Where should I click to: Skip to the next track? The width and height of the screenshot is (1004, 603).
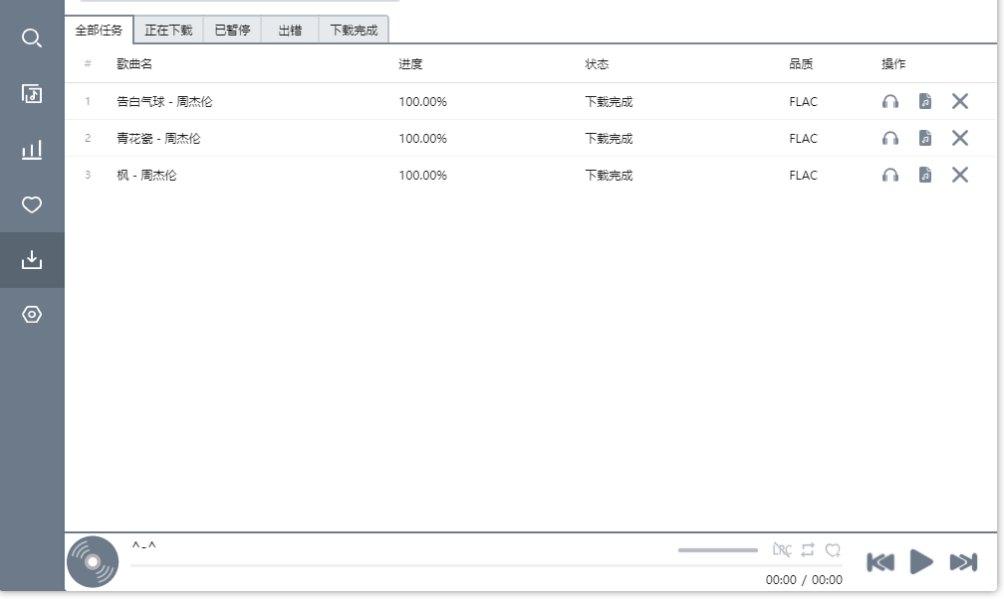[x=963, y=562]
